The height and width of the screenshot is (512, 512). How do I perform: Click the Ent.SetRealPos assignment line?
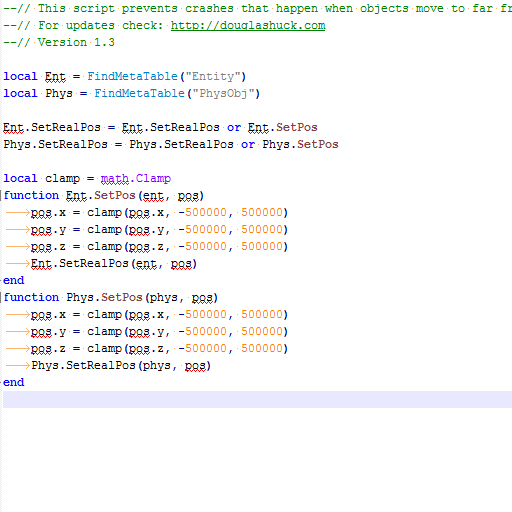[160, 128]
